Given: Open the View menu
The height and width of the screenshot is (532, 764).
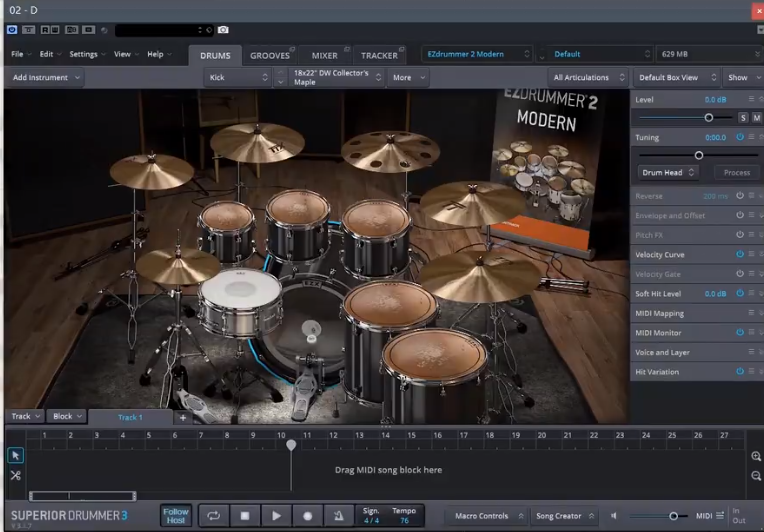Looking at the screenshot, I should coord(126,54).
